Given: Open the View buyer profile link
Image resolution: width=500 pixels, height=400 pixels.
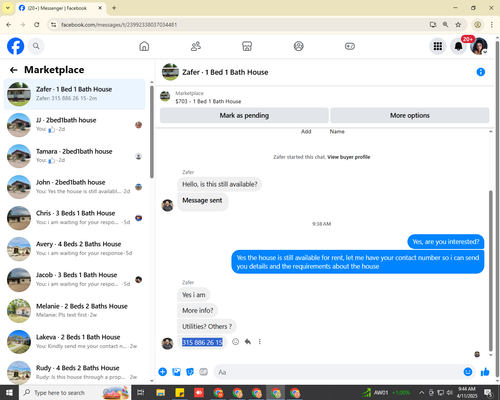Looking at the screenshot, I should point(348,157).
